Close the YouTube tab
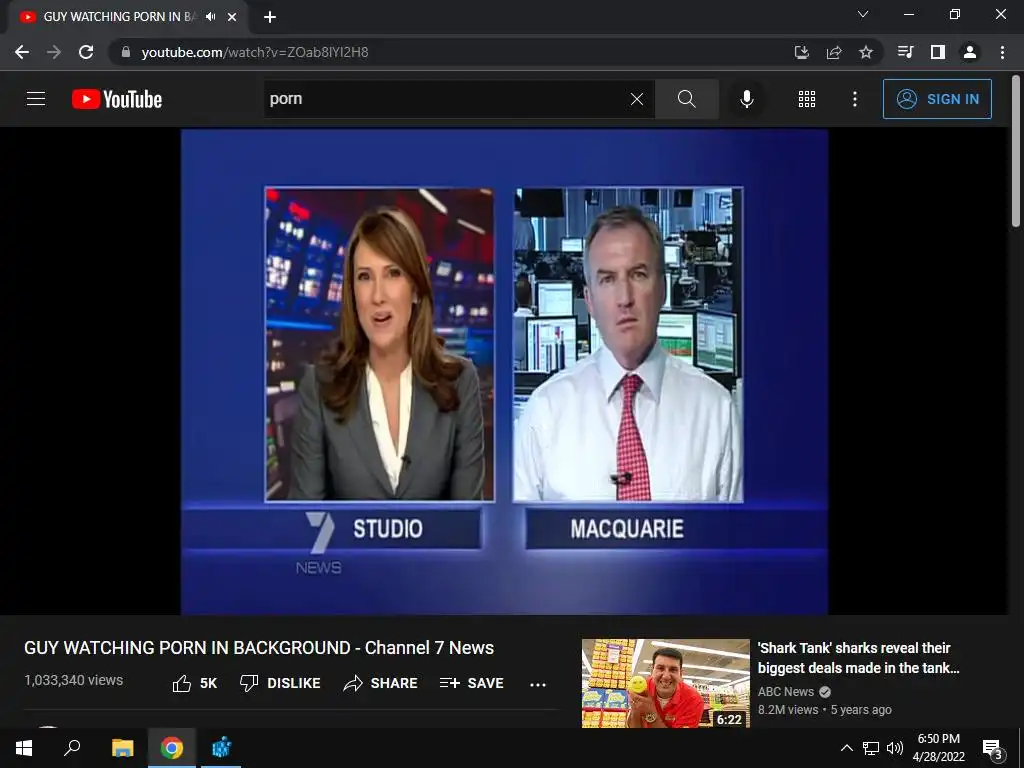1024x768 pixels. point(232,18)
